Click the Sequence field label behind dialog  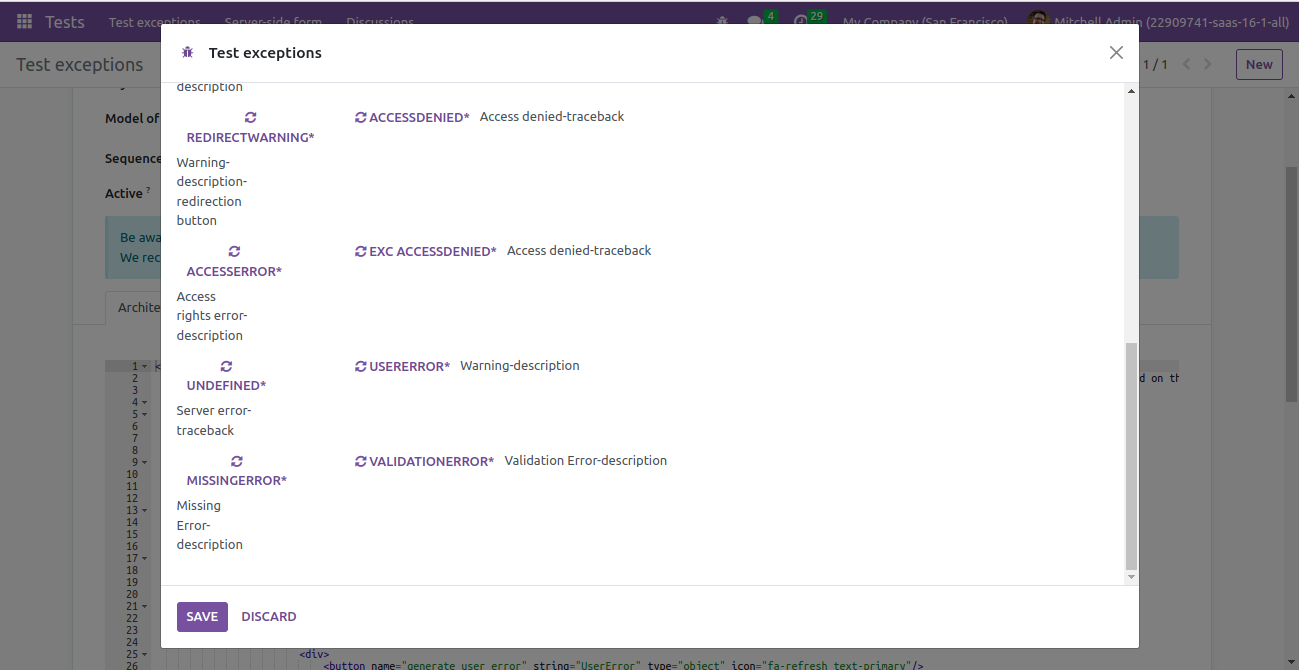pos(133,158)
